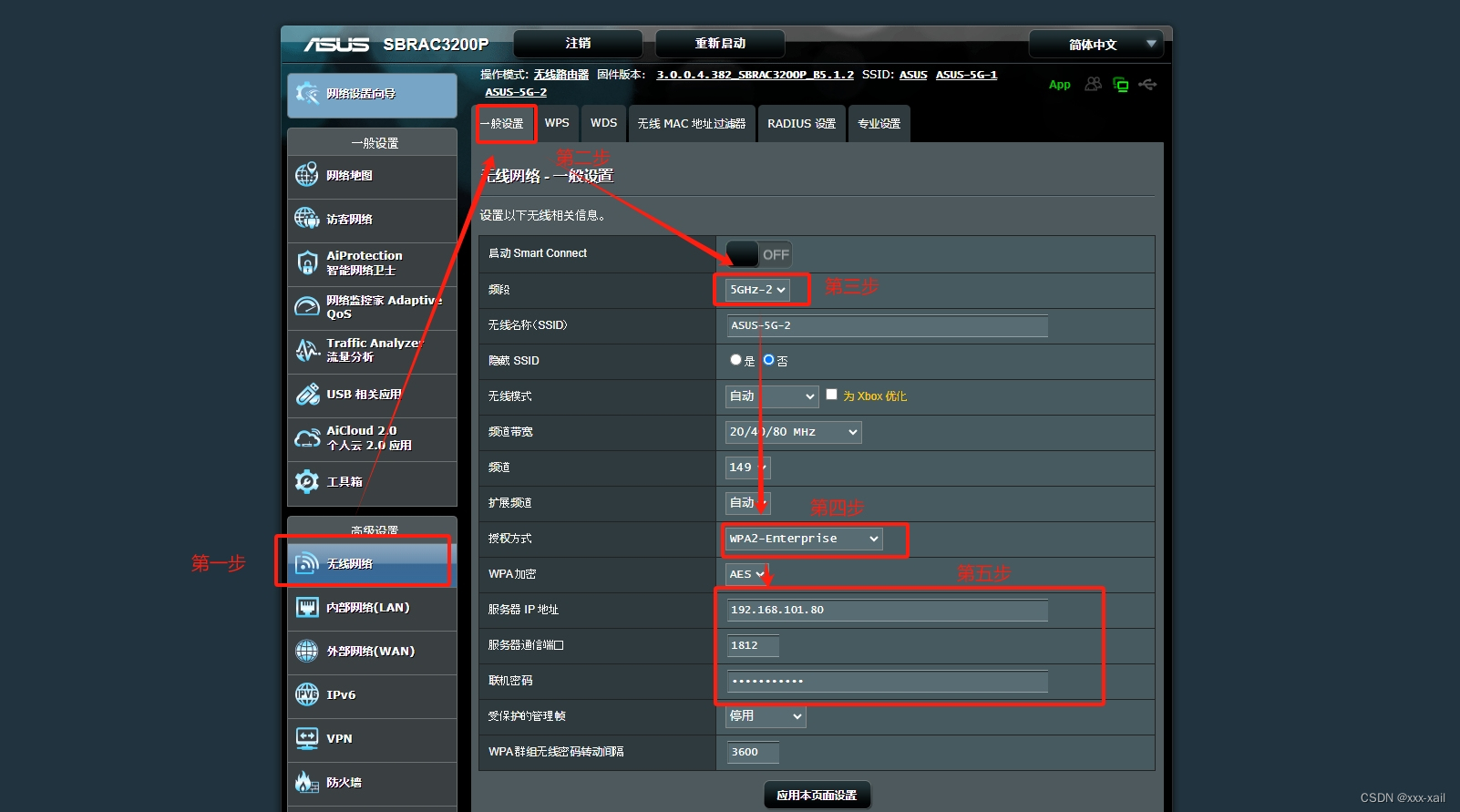This screenshot has width=1460, height=812.
Task: Click the green network clients status icon
Action: [1121, 85]
